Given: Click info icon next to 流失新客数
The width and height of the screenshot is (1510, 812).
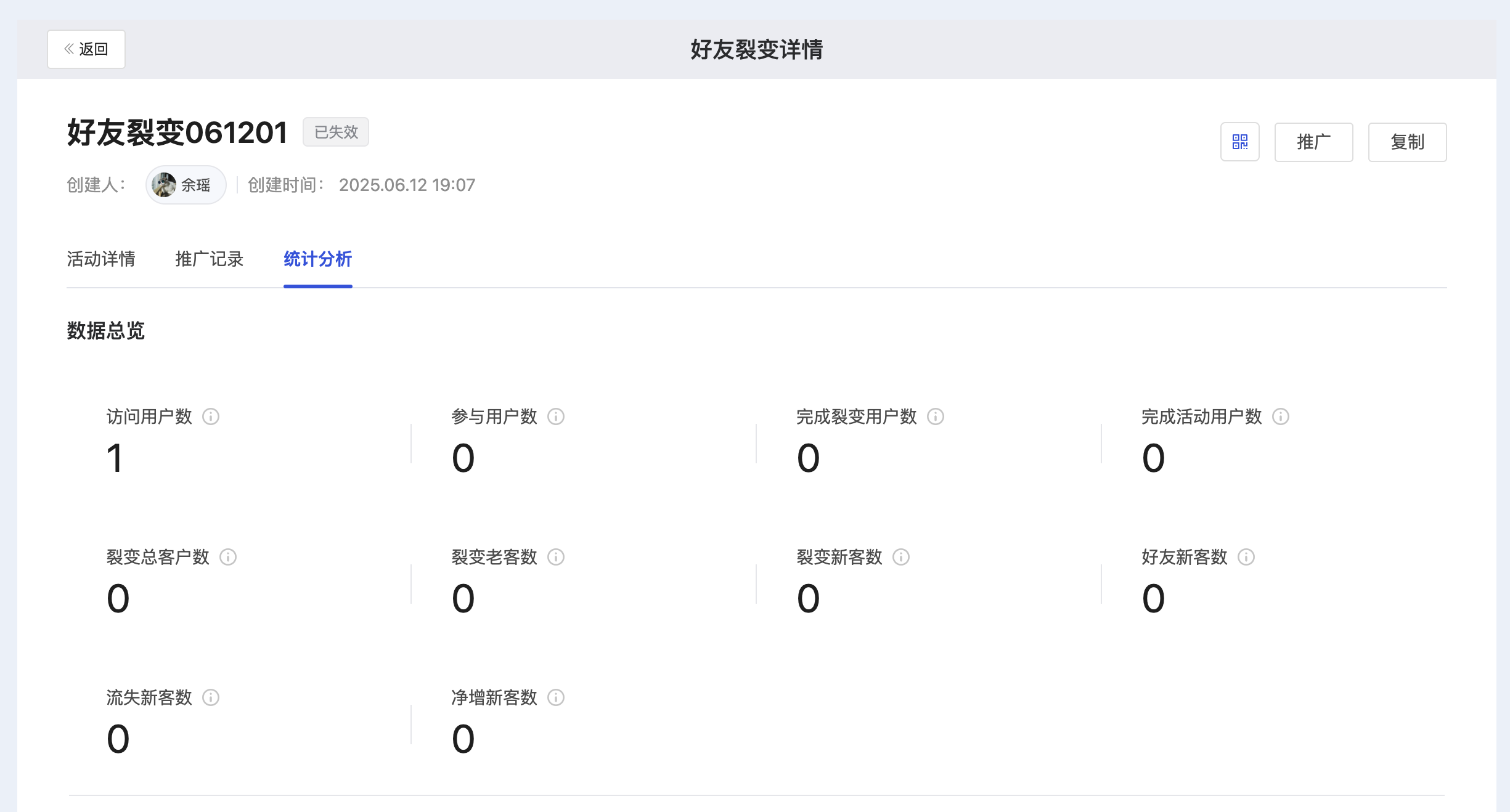Looking at the screenshot, I should (x=211, y=698).
